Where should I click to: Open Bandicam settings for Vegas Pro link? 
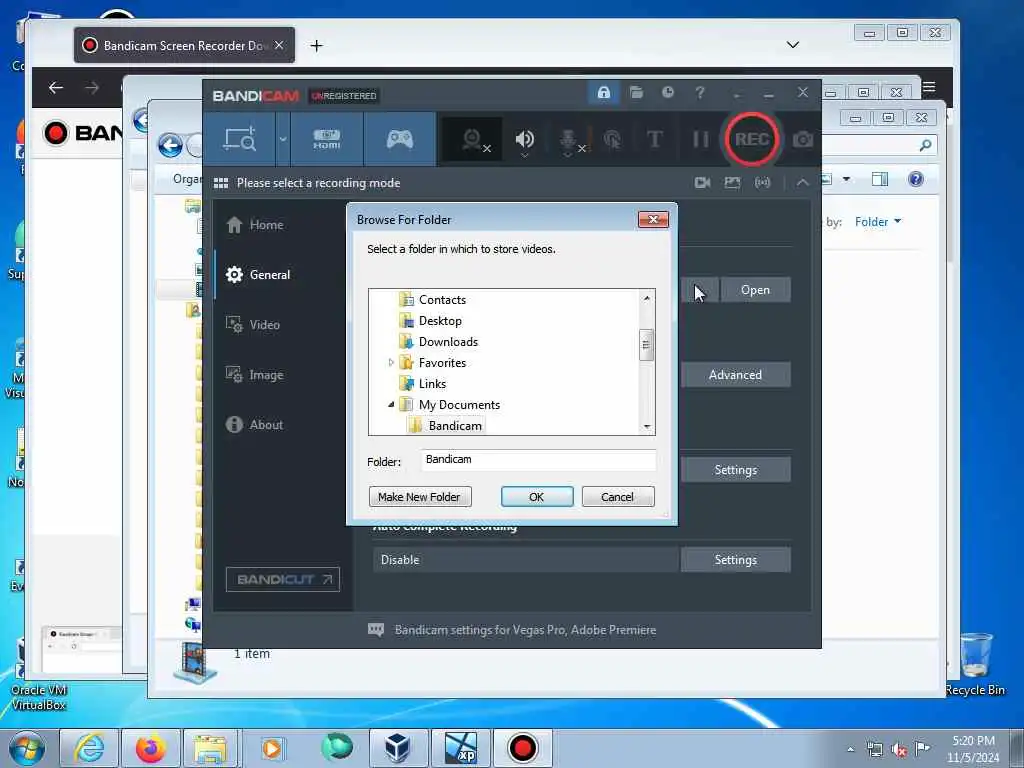525,630
